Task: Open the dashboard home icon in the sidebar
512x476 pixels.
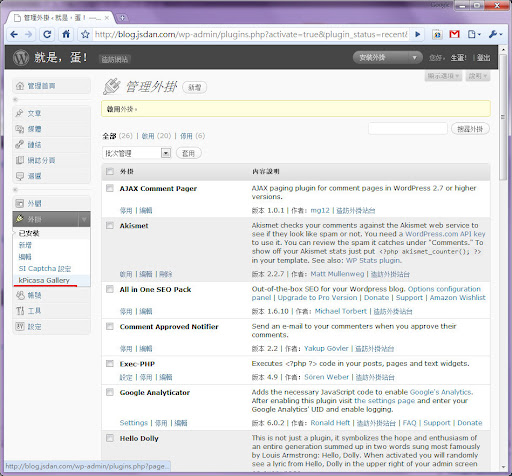Action: (x=20, y=86)
